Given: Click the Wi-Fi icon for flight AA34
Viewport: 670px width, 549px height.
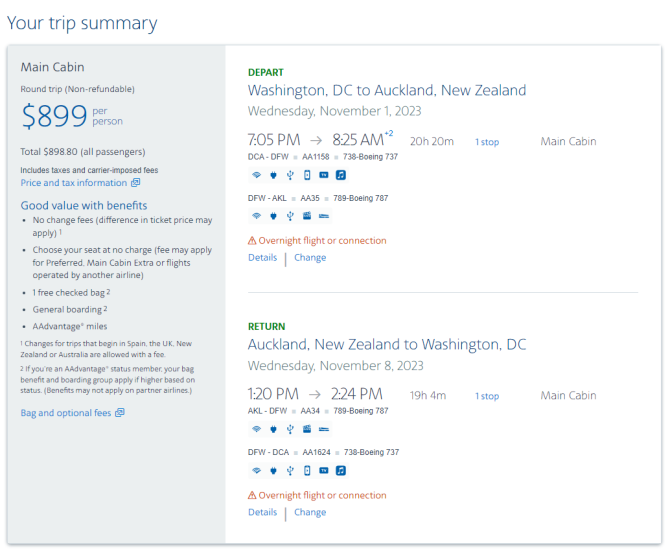Looking at the screenshot, I should point(256,429).
